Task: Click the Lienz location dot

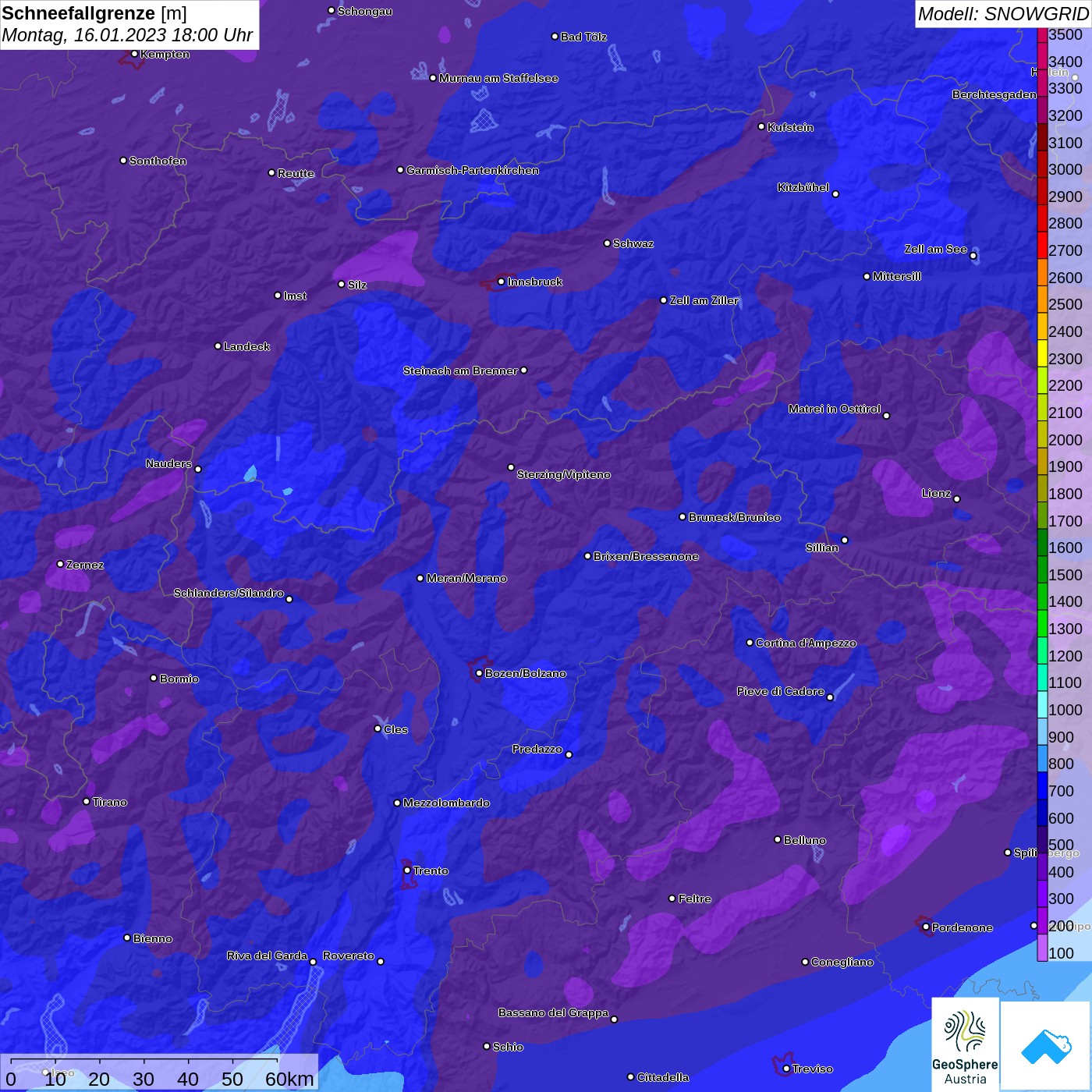Action: pos(957,499)
